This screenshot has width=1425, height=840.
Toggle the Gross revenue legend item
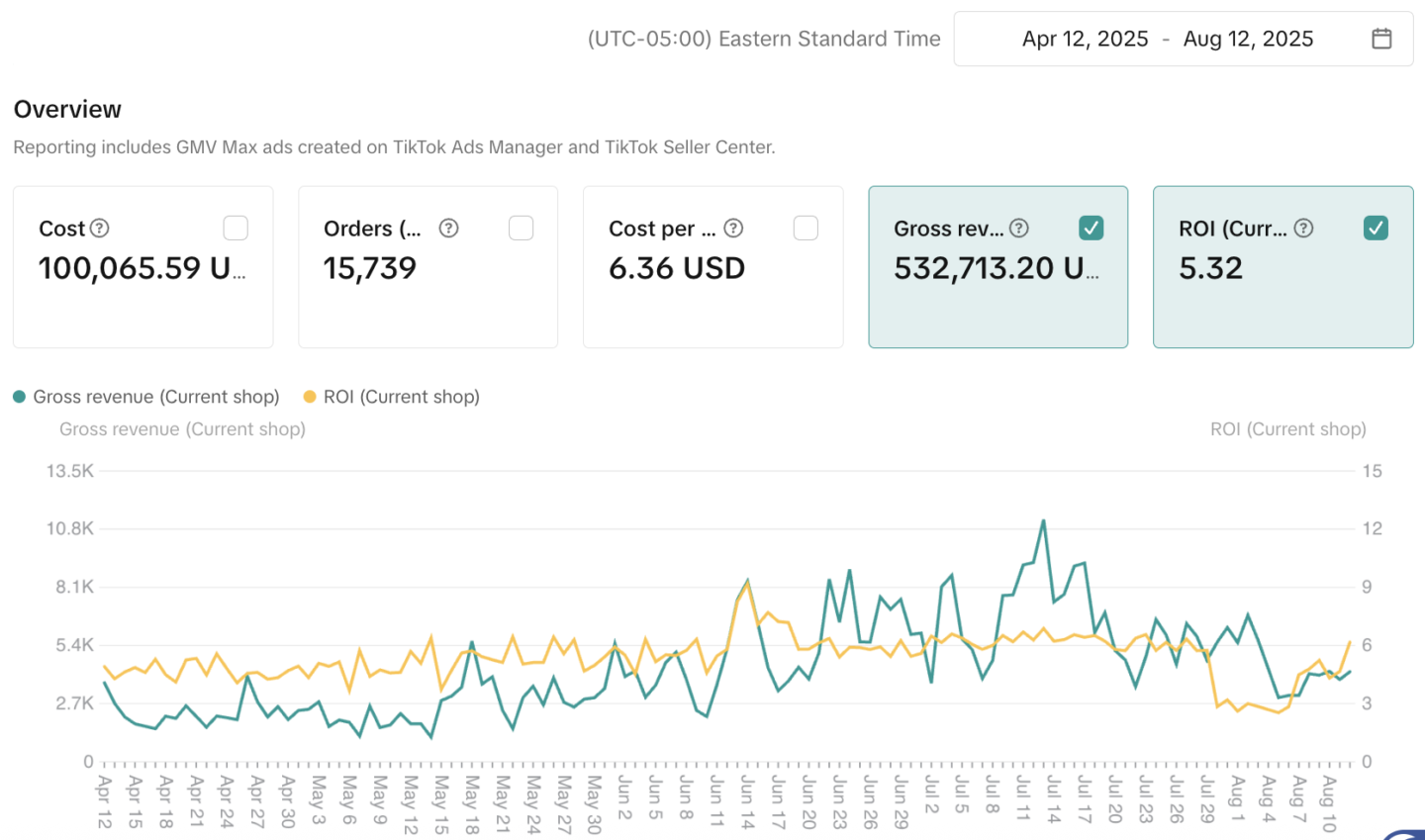[155, 397]
